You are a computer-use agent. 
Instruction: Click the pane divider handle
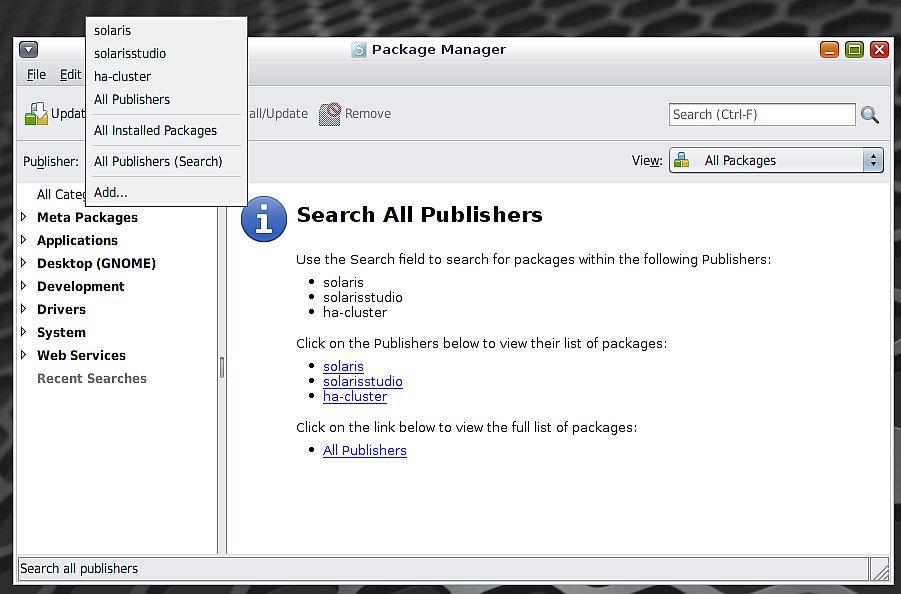pyautogui.click(x=222, y=368)
